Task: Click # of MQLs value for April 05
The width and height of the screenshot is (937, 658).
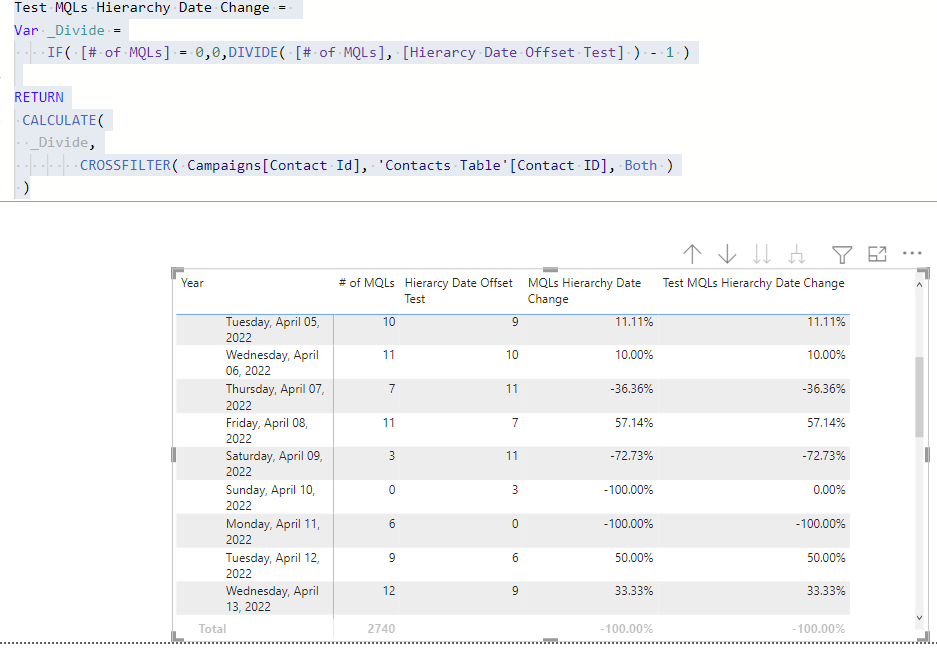Action: point(389,322)
